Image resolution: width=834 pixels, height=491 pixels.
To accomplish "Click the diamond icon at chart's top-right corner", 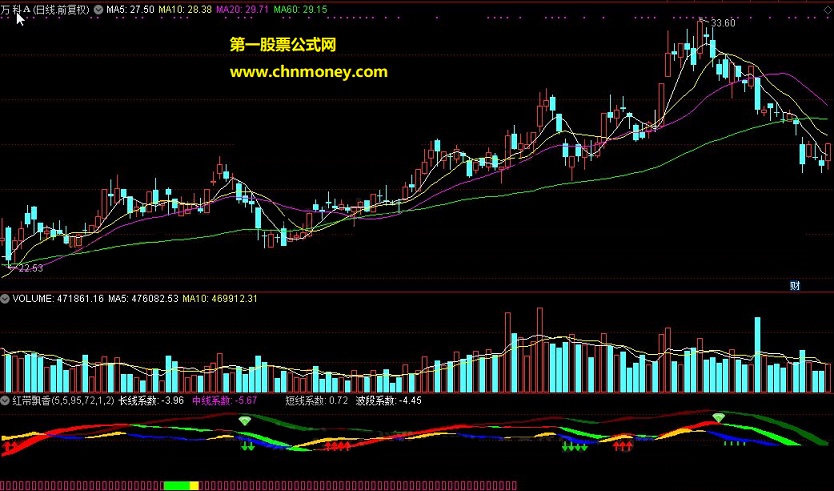I will pyautogui.click(x=828, y=10).
